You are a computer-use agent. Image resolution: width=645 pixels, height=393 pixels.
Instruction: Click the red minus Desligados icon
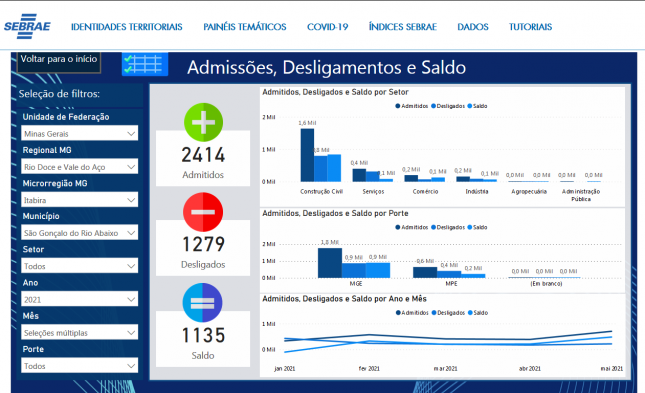click(203, 212)
